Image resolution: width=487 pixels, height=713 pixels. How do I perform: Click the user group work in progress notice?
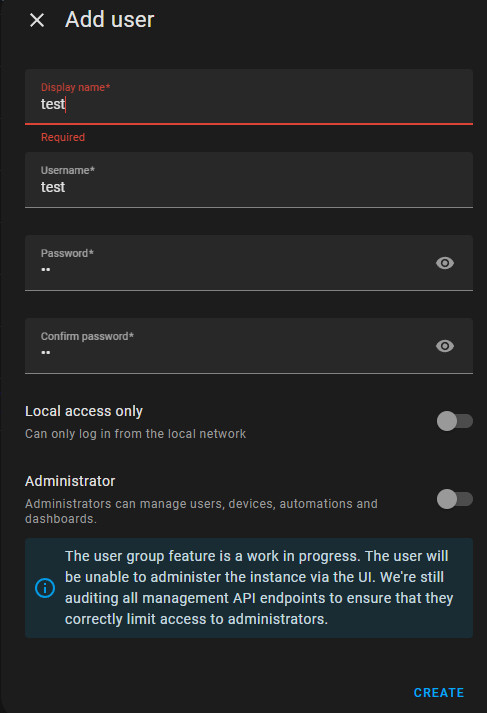tap(259, 587)
